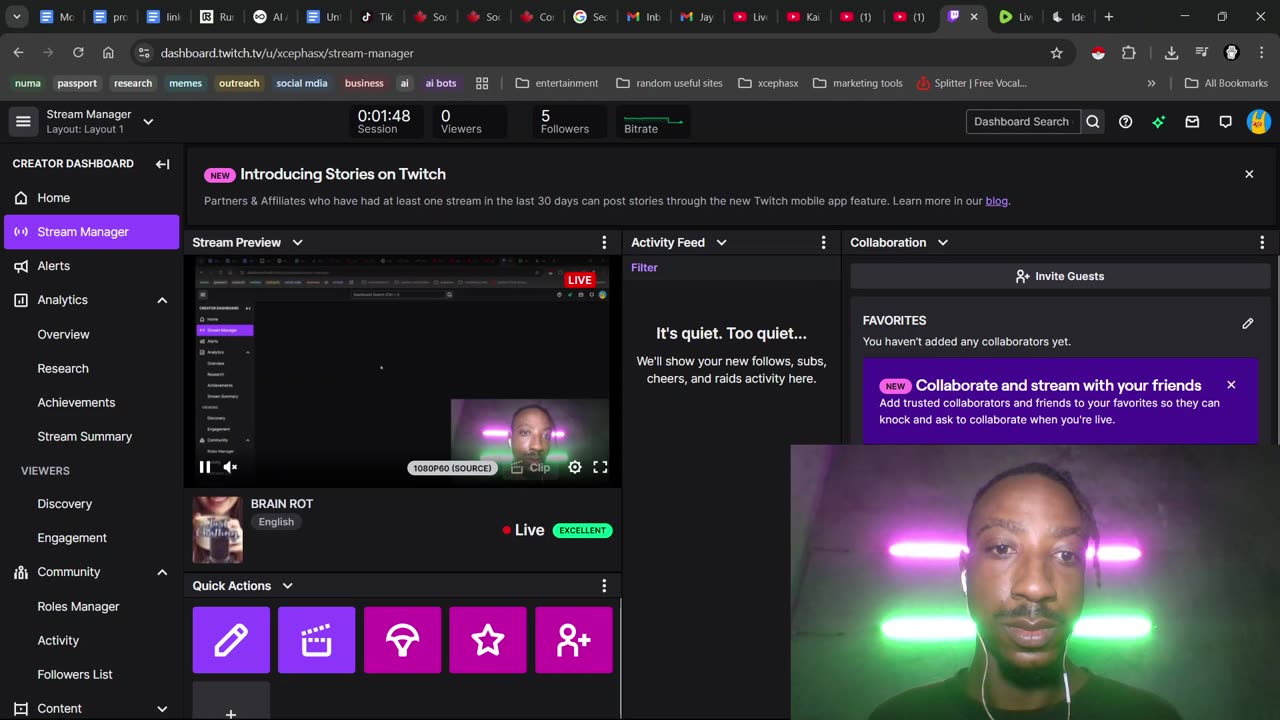The height and width of the screenshot is (720, 1280).
Task: Open Activity Feed panel options menu
Action: tap(824, 243)
